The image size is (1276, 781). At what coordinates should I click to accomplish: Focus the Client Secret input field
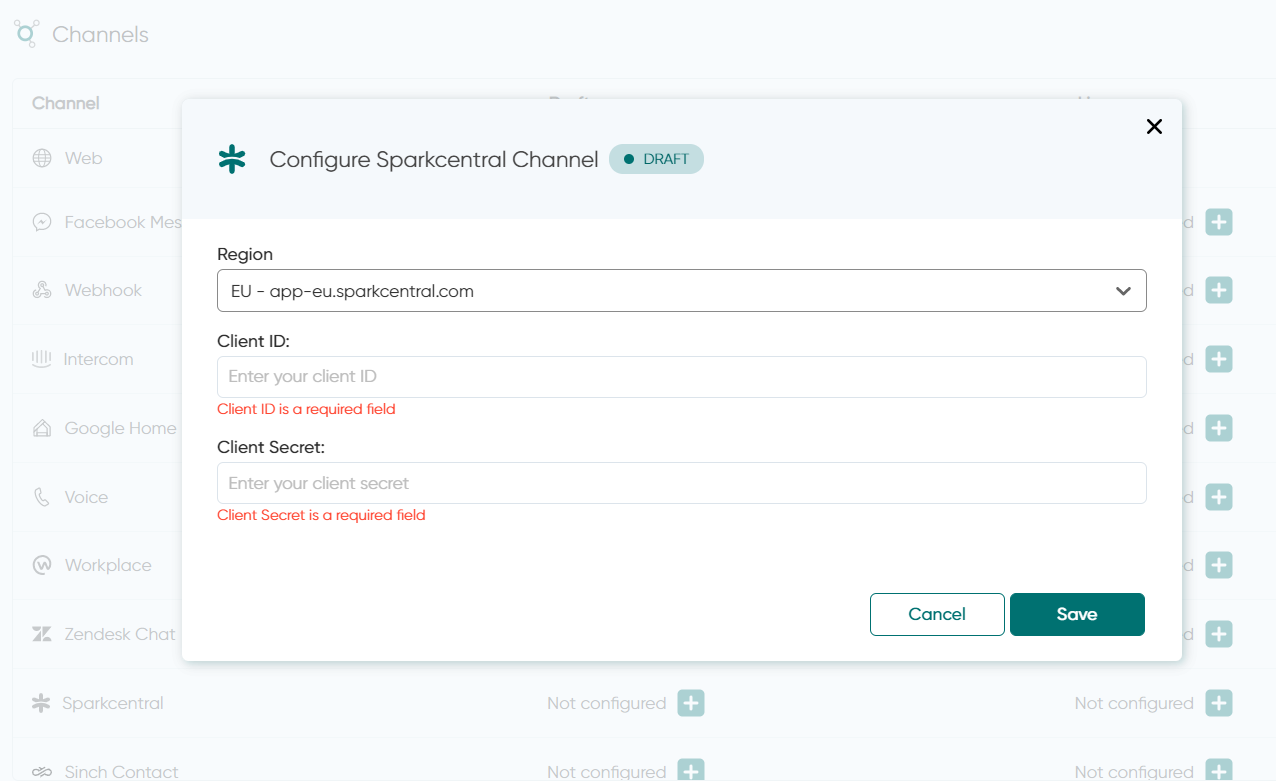[x=681, y=483]
